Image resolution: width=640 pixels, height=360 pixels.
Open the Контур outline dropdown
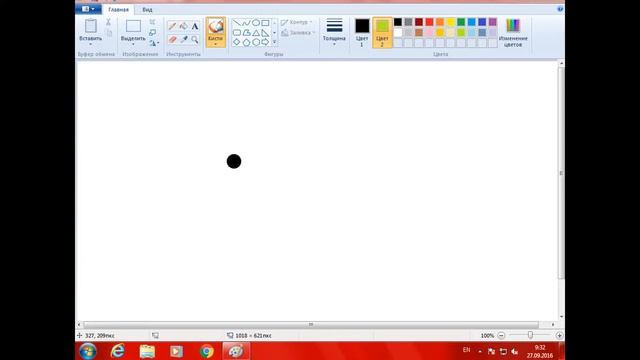[x=297, y=22]
